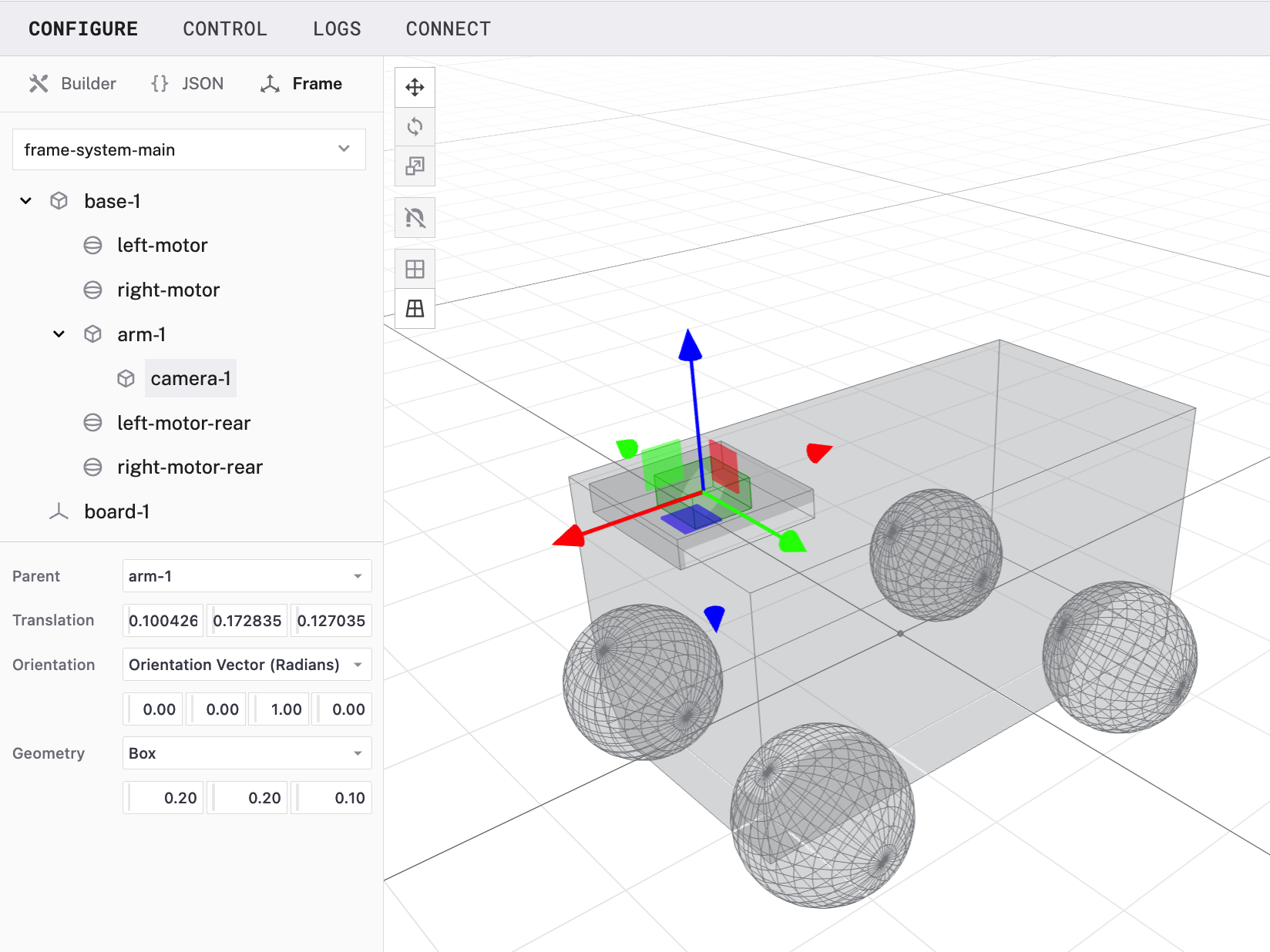Switch to perspective grid view
1270x952 pixels.
coord(415,309)
